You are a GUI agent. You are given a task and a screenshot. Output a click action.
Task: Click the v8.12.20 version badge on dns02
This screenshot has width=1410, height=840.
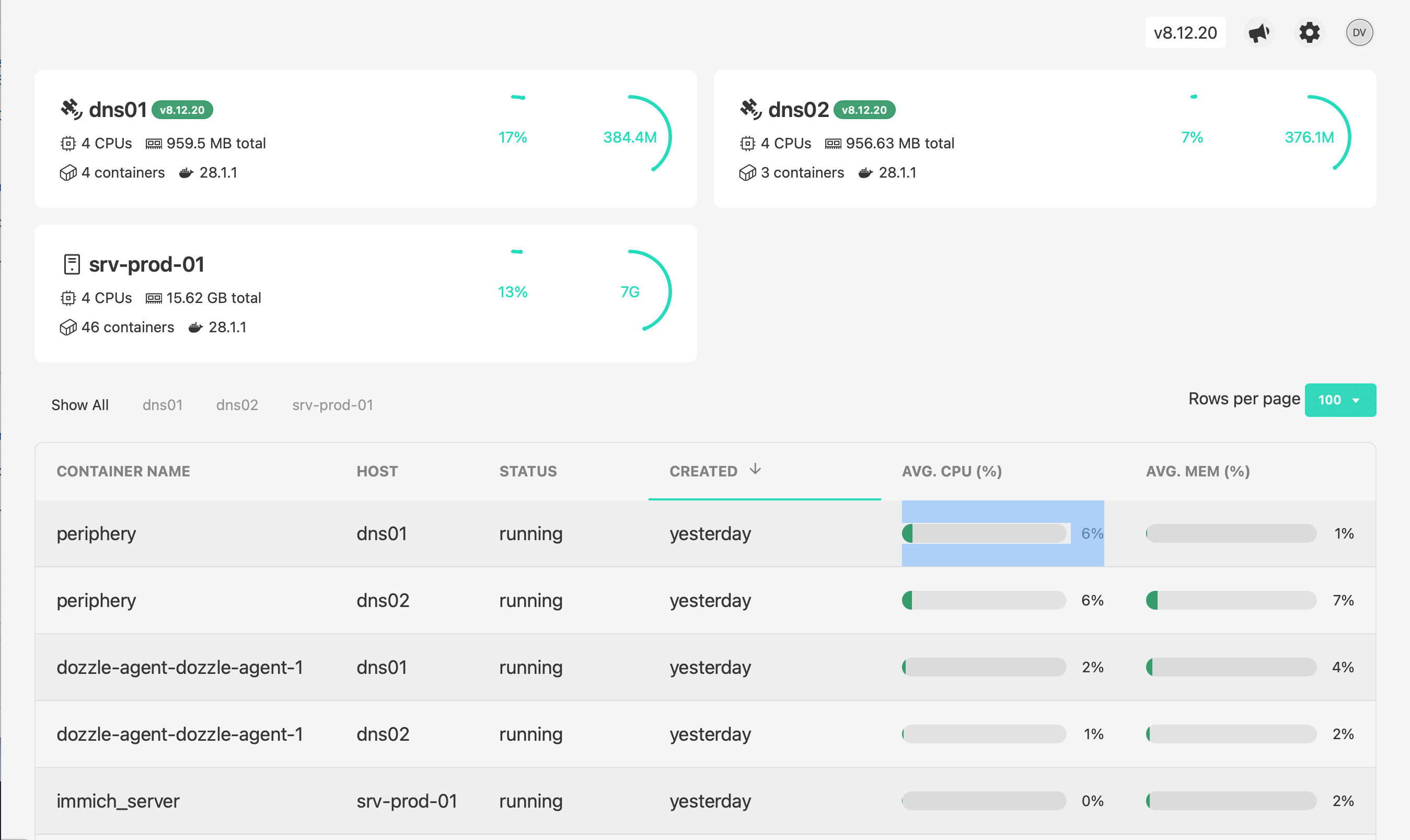864,109
